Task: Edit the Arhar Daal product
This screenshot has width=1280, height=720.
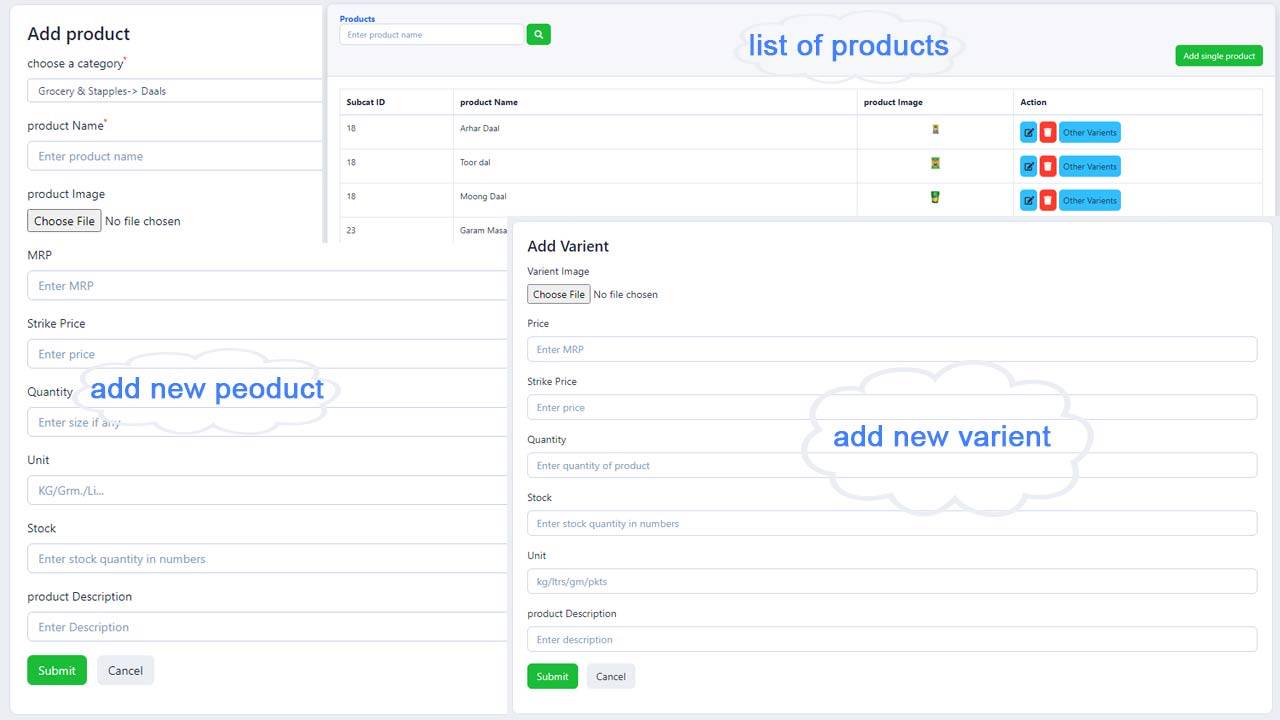Action: 1028,132
